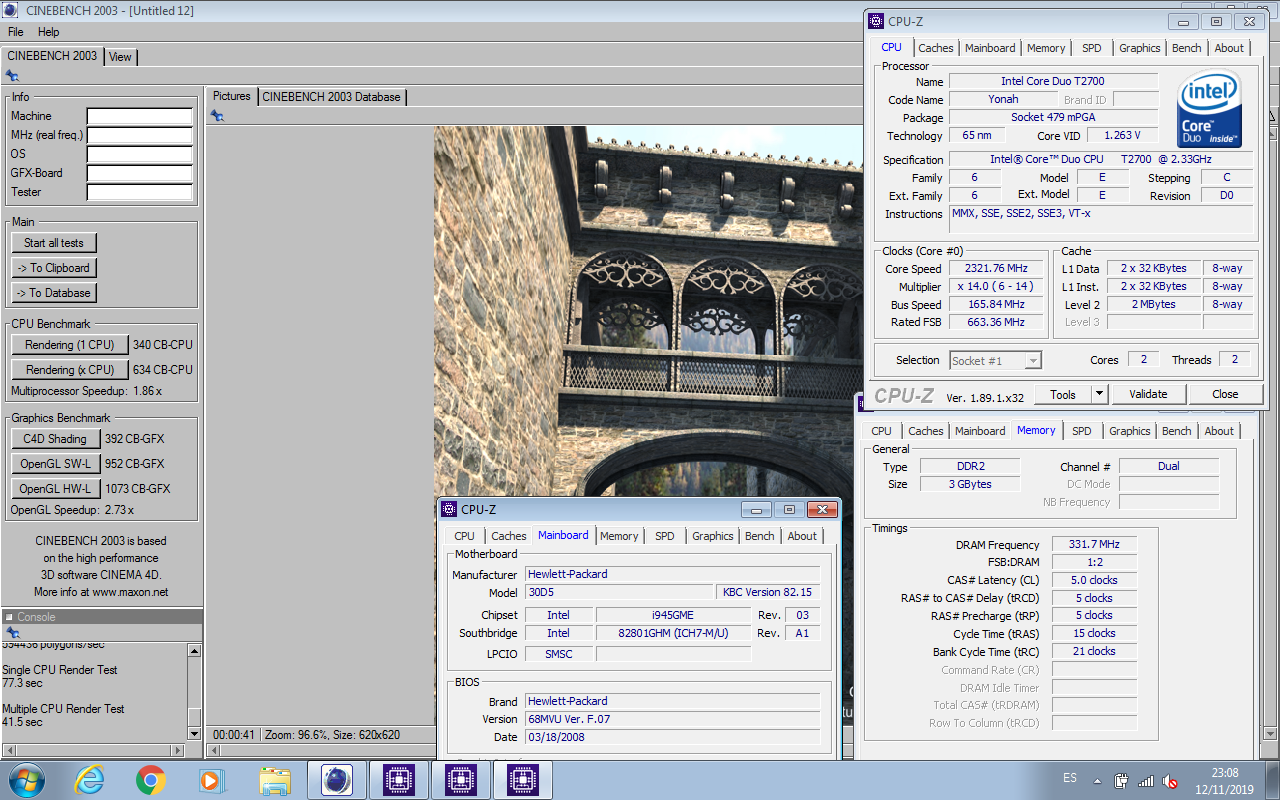1280x800 pixels.
Task: Click the Console scrollbar down arrow
Action: pos(195,734)
